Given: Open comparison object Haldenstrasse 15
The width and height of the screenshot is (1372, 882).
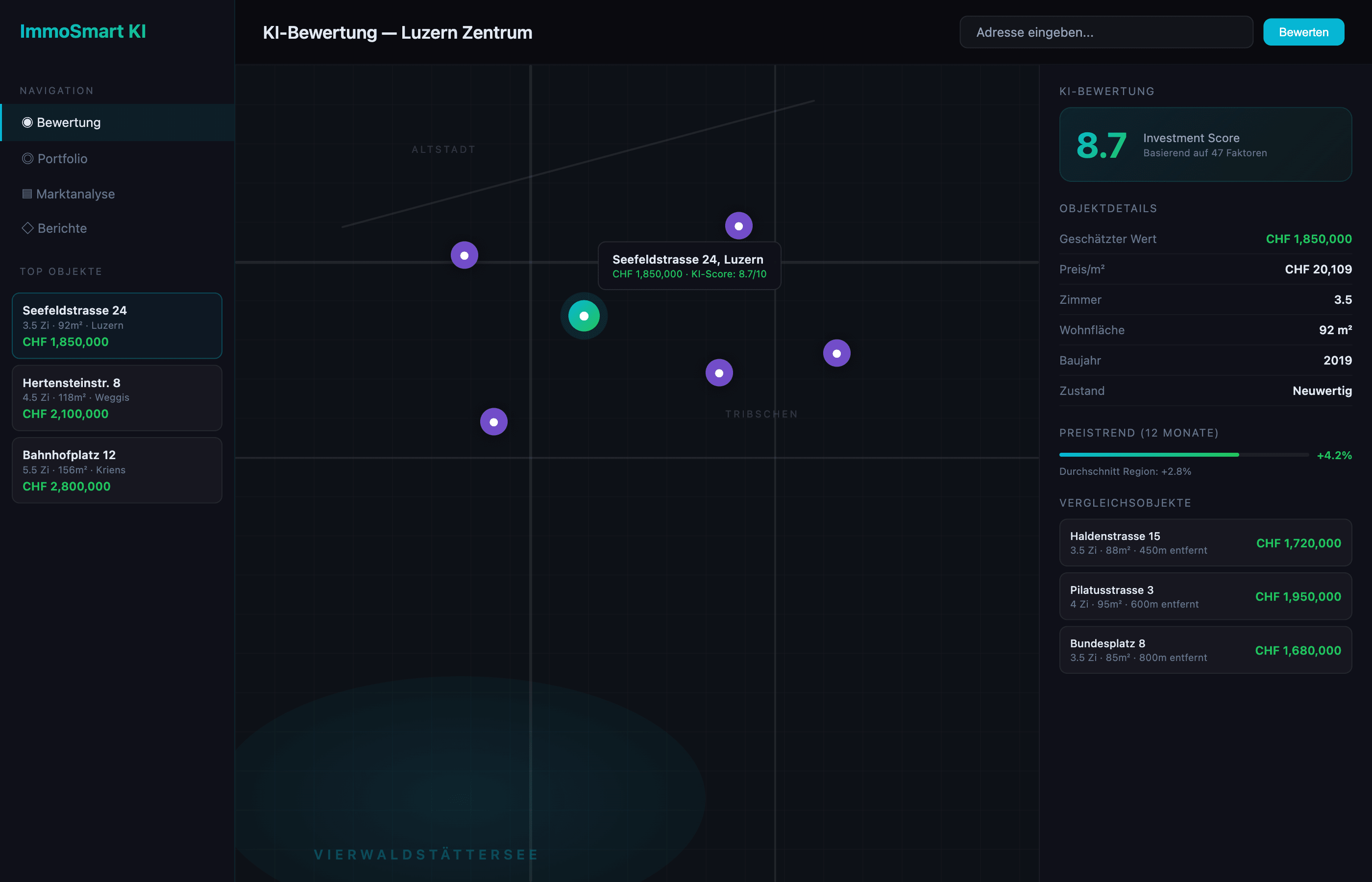Looking at the screenshot, I should tap(1205, 543).
